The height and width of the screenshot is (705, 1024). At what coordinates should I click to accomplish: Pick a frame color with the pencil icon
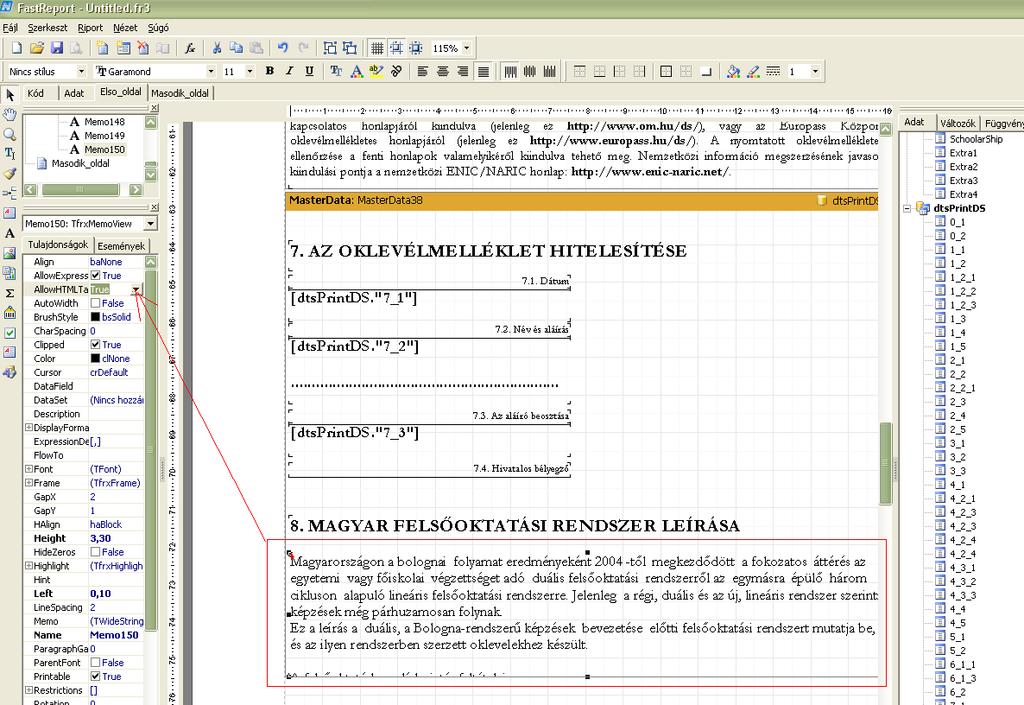click(753, 71)
